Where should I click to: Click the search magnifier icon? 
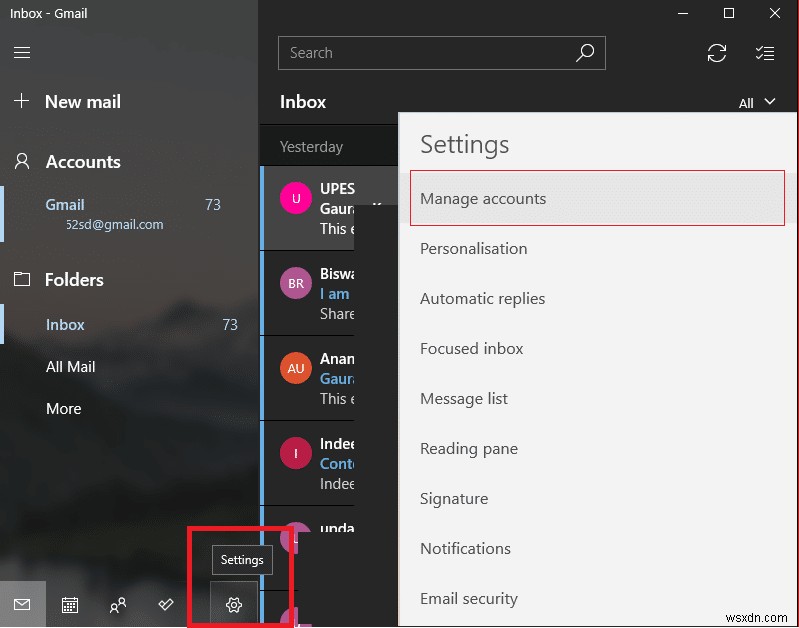[x=585, y=53]
